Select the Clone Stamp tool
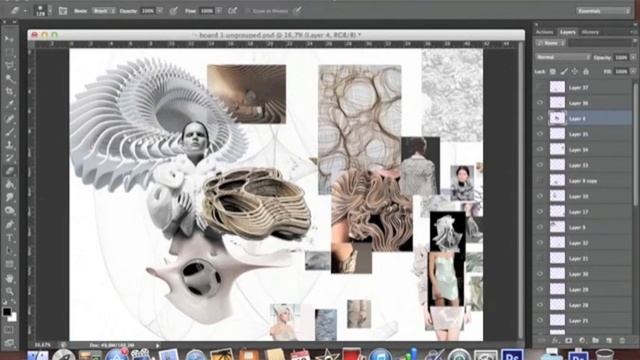Image resolution: width=640 pixels, height=360 pixels. pos(9,145)
